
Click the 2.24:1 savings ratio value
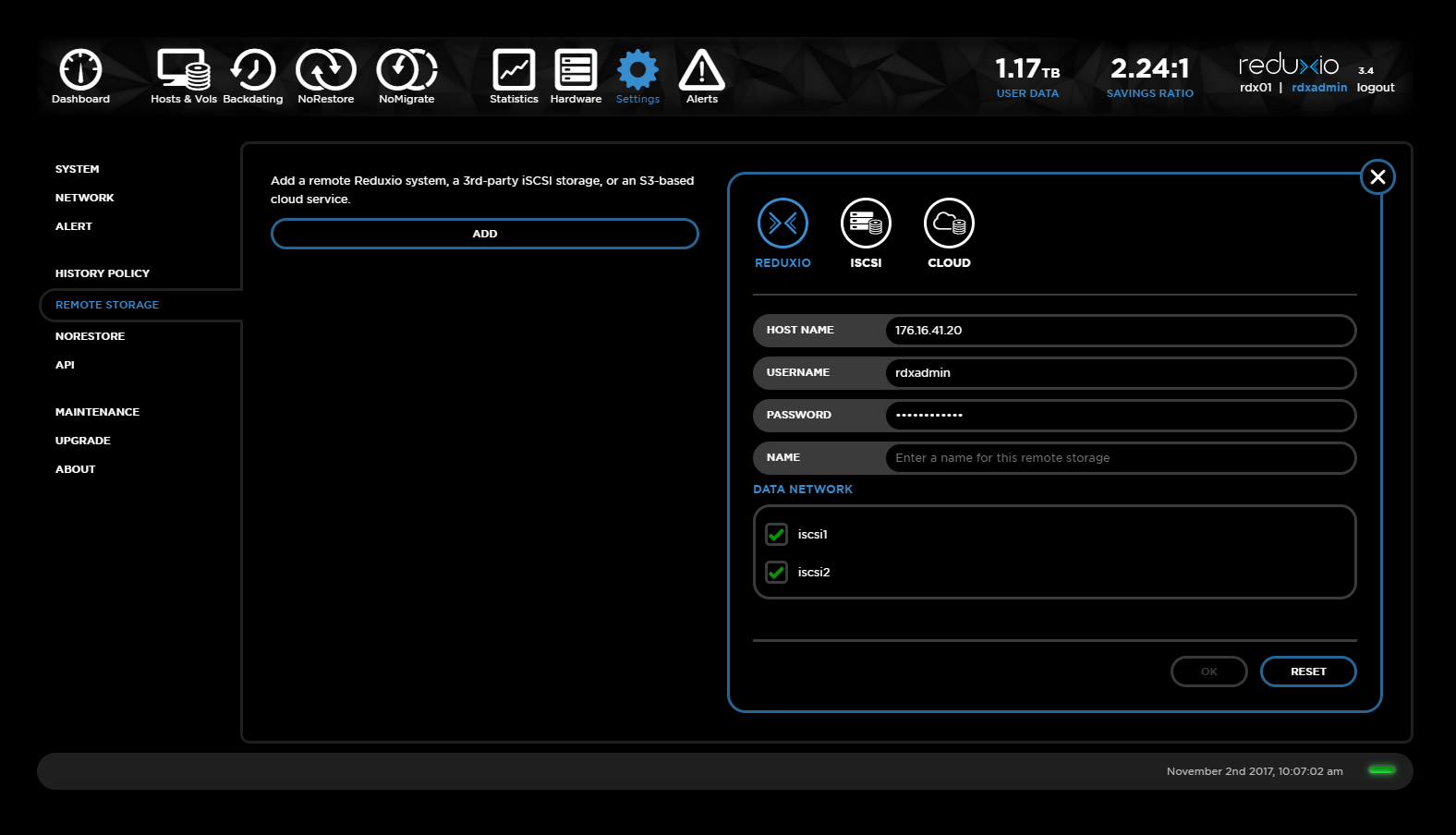1149,68
